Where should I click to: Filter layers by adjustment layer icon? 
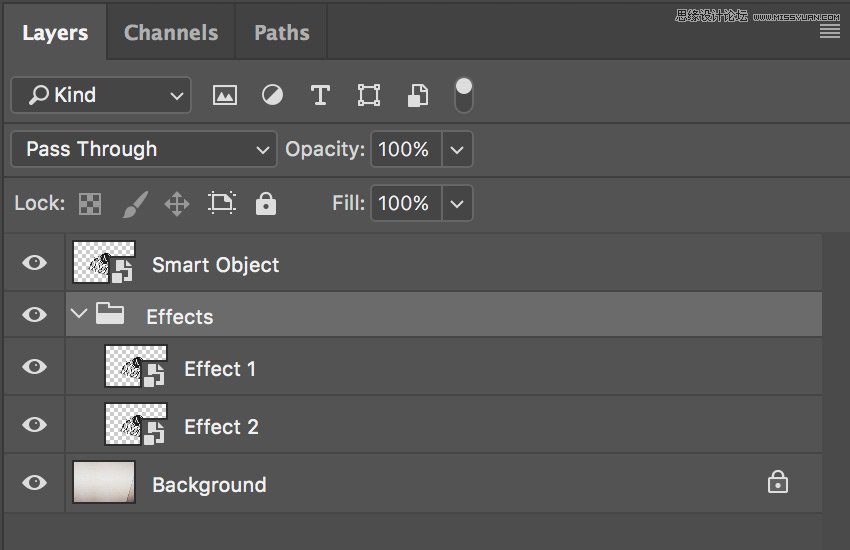[x=272, y=96]
